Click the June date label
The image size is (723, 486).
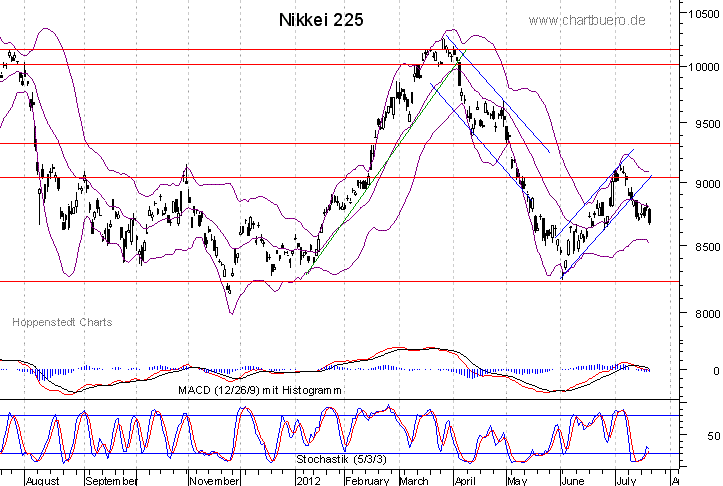pyautogui.click(x=574, y=481)
